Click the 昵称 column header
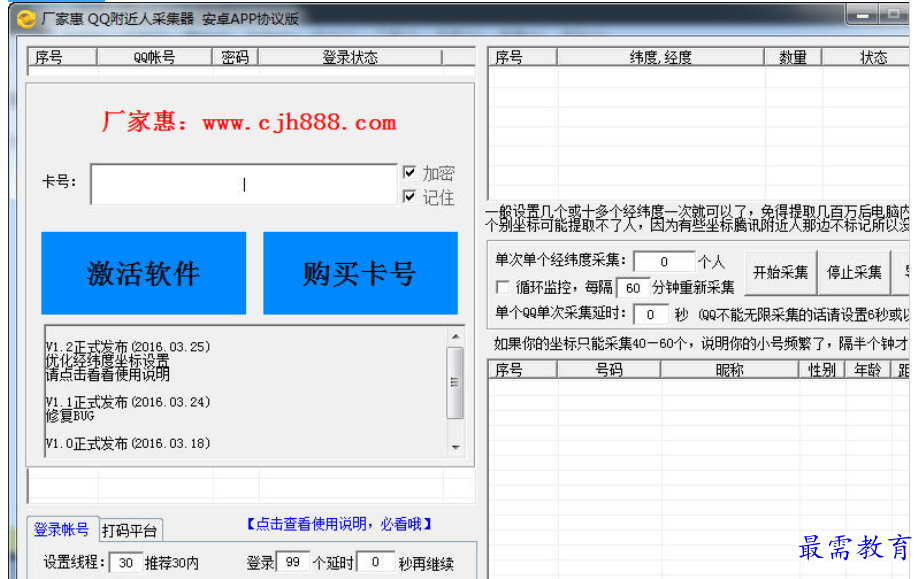920x579 pixels. (x=729, y=370)
